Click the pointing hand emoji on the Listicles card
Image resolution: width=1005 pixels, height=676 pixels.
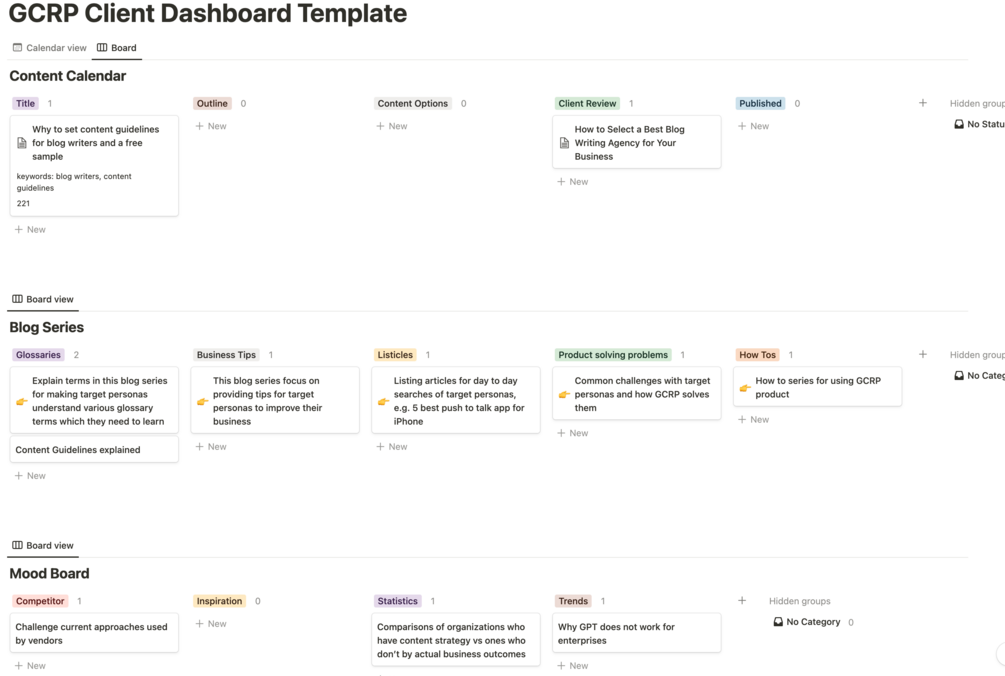[x=383, y=401]
